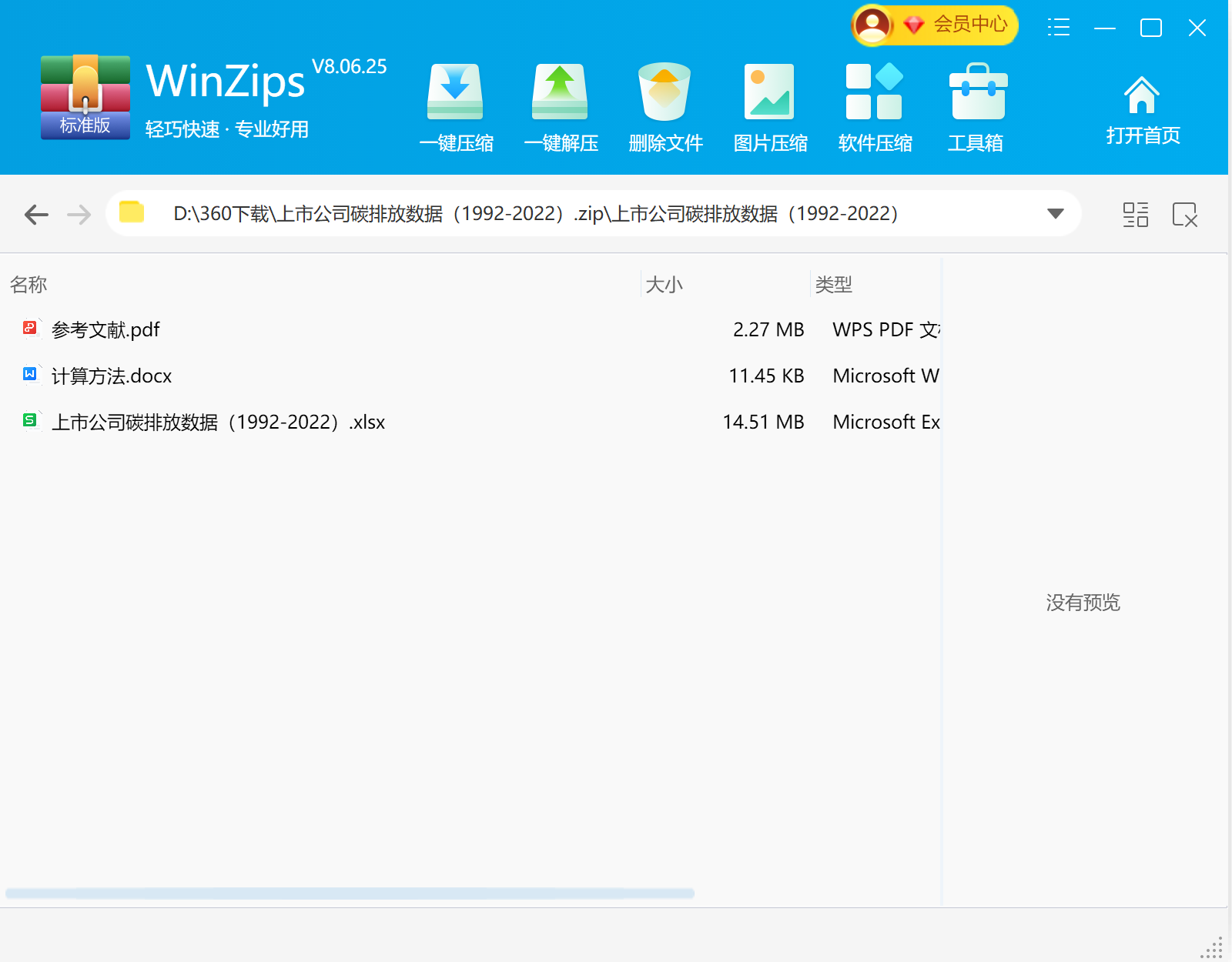1232x962 pixels.
Task: Select 上市公司碳排放数据（1992-2022）.xlsx file
Action: (218, 423)
